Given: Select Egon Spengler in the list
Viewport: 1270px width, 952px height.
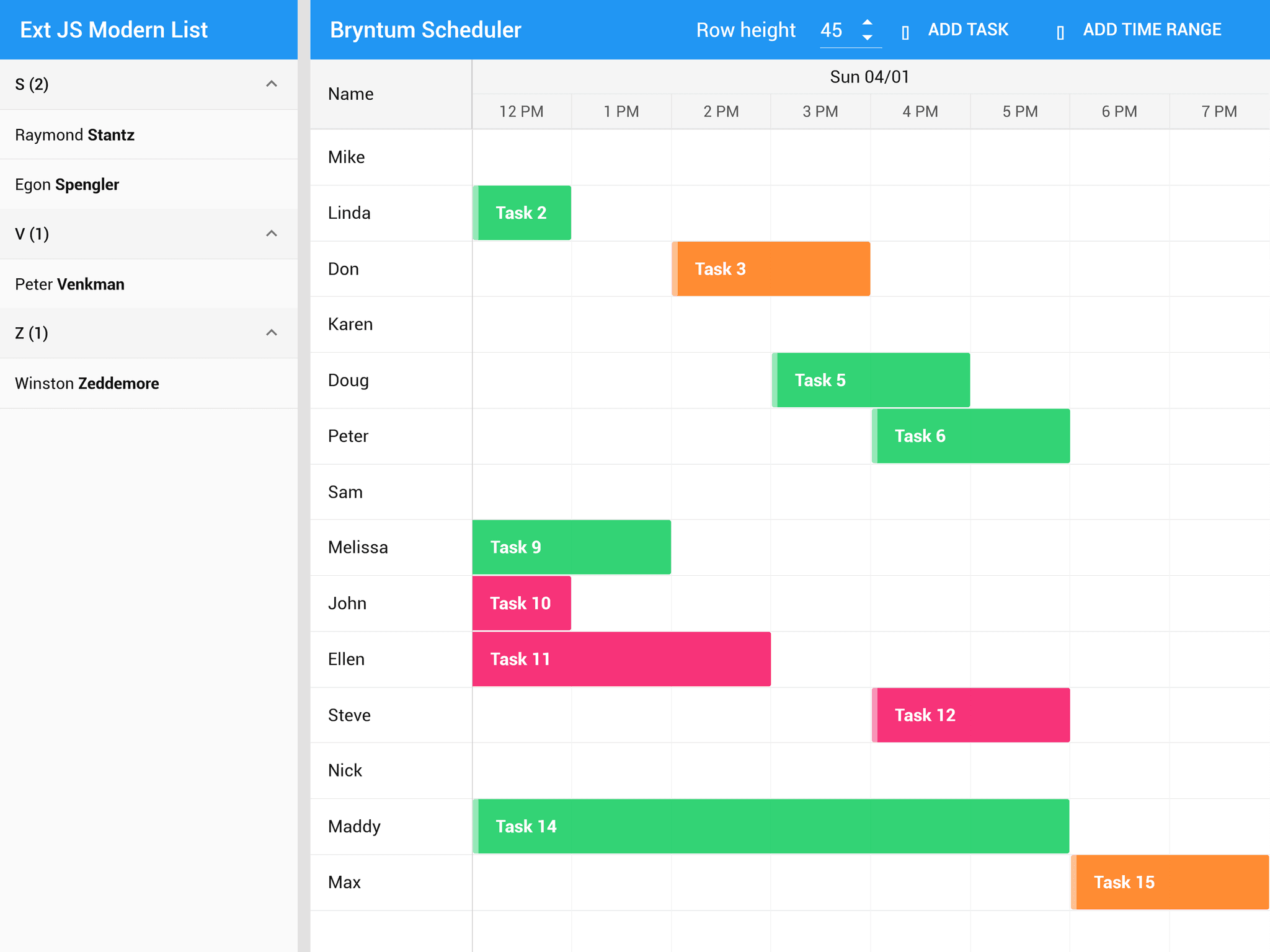Looking at the screenshot, I should click(66, 184).
